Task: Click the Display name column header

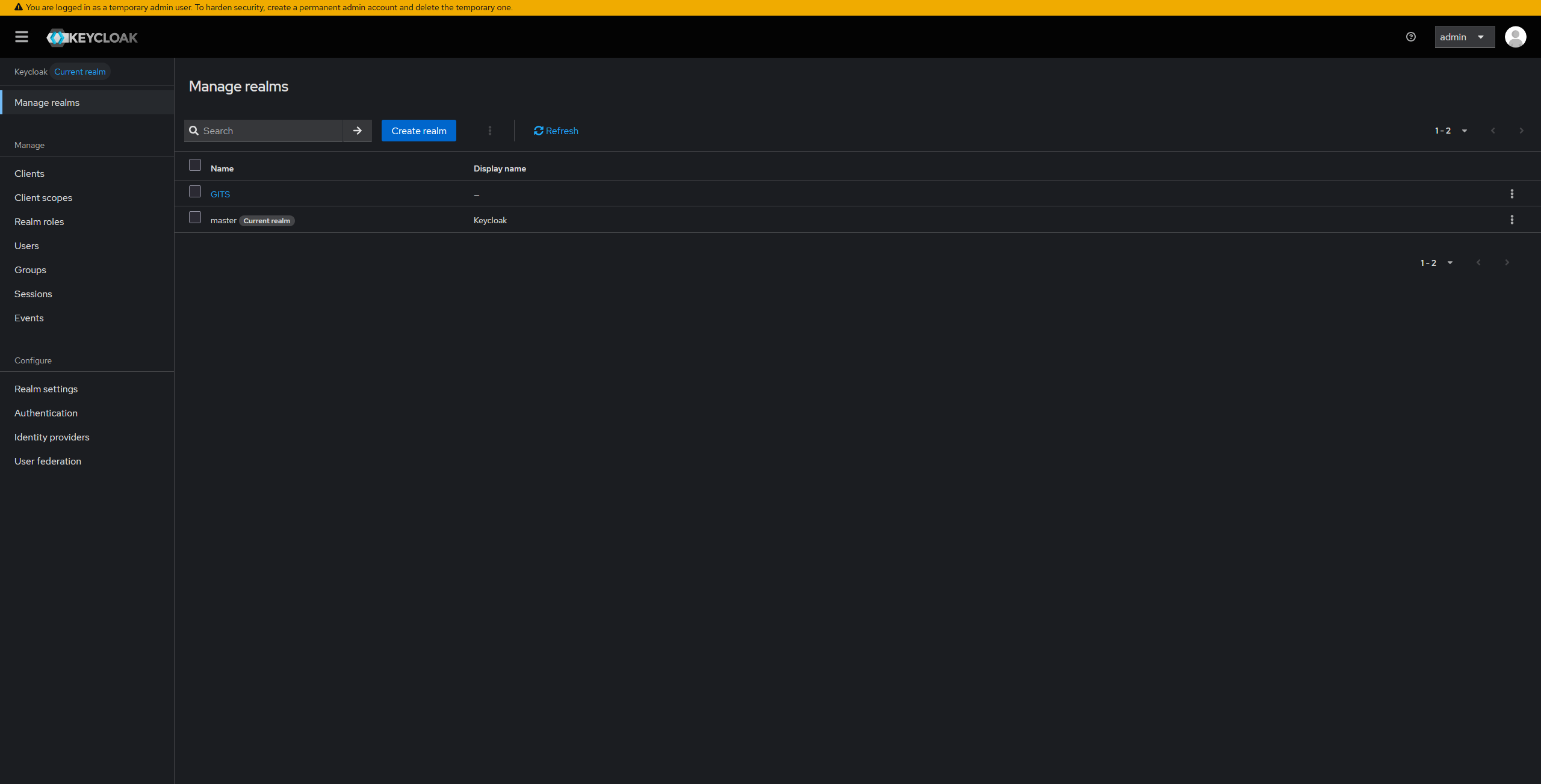Action: tap(500, 168)
